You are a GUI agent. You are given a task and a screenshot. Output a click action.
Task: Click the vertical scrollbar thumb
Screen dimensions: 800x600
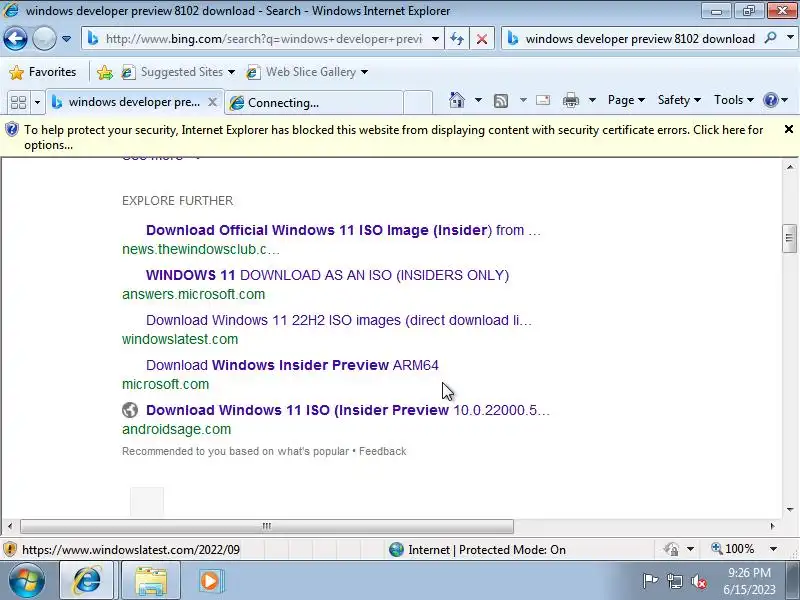[x=789, y=238]
